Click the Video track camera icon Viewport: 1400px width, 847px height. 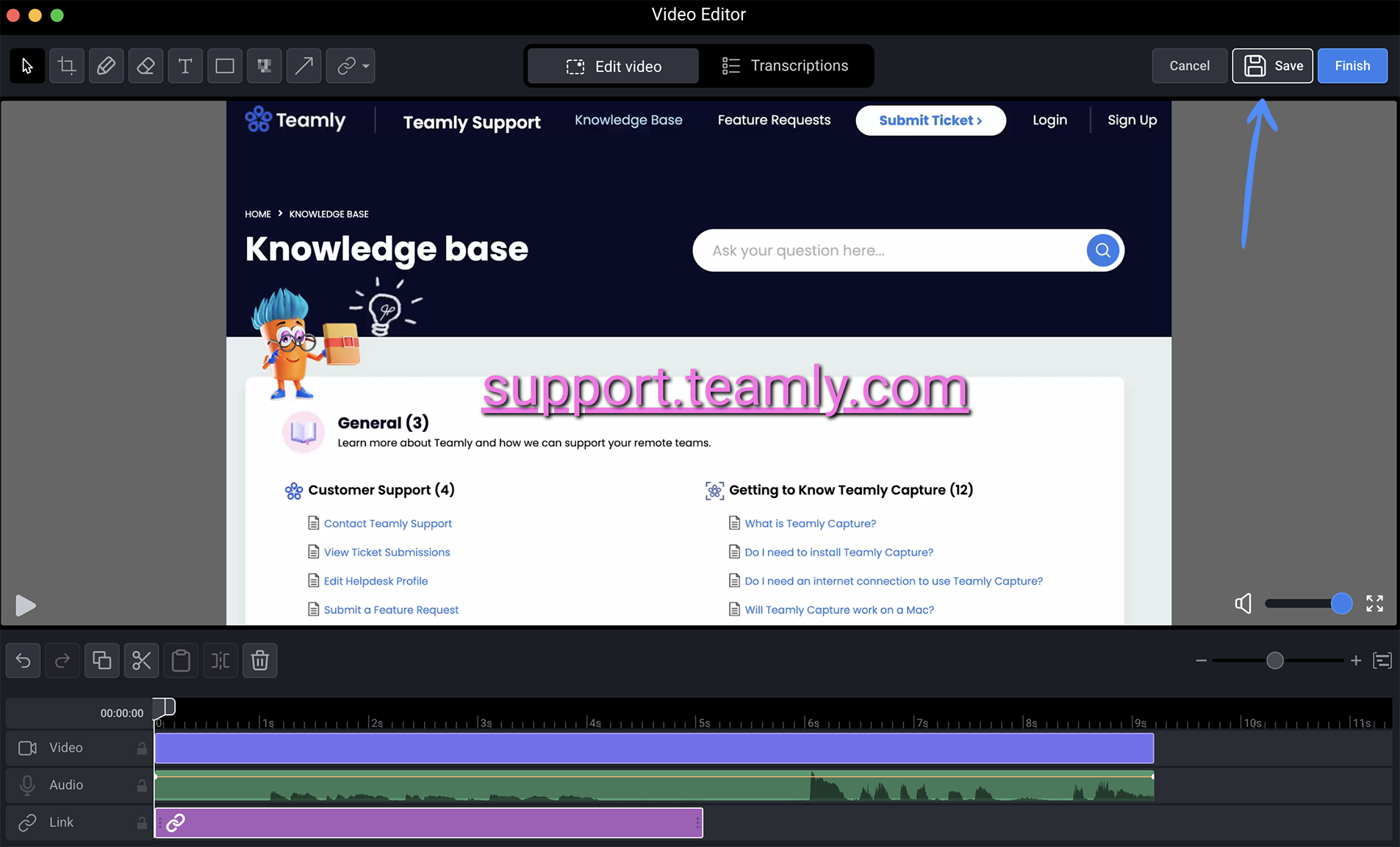(27, 748)
